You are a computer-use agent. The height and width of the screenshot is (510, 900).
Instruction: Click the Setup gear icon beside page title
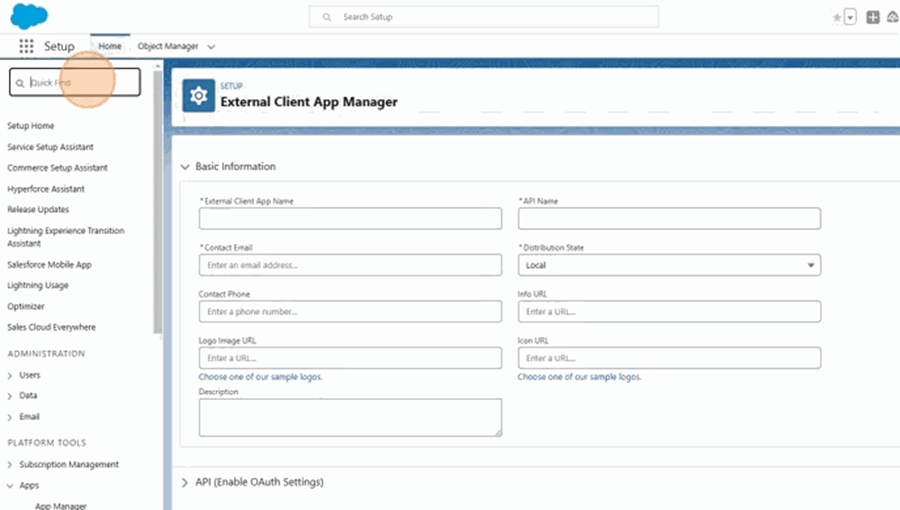(199, 96)
